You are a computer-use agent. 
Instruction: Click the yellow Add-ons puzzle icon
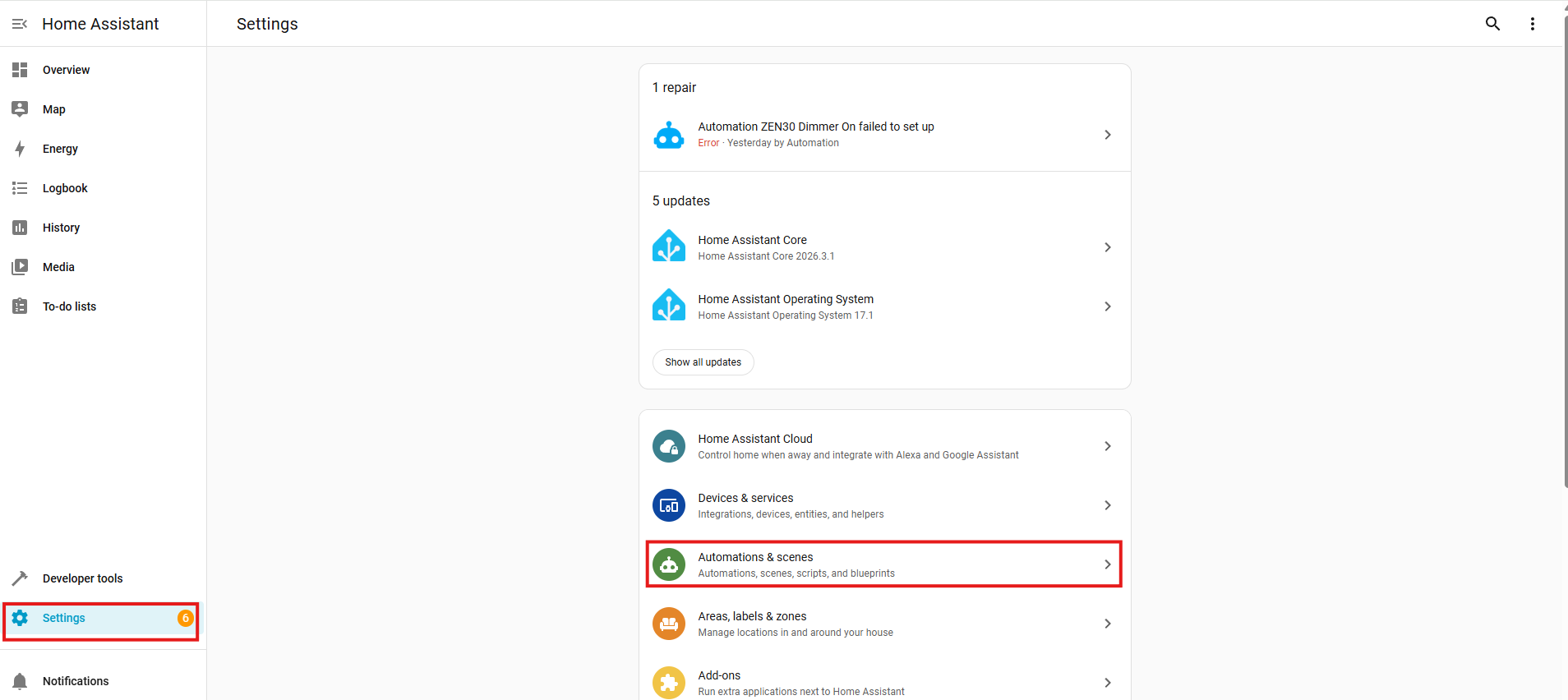669,683
